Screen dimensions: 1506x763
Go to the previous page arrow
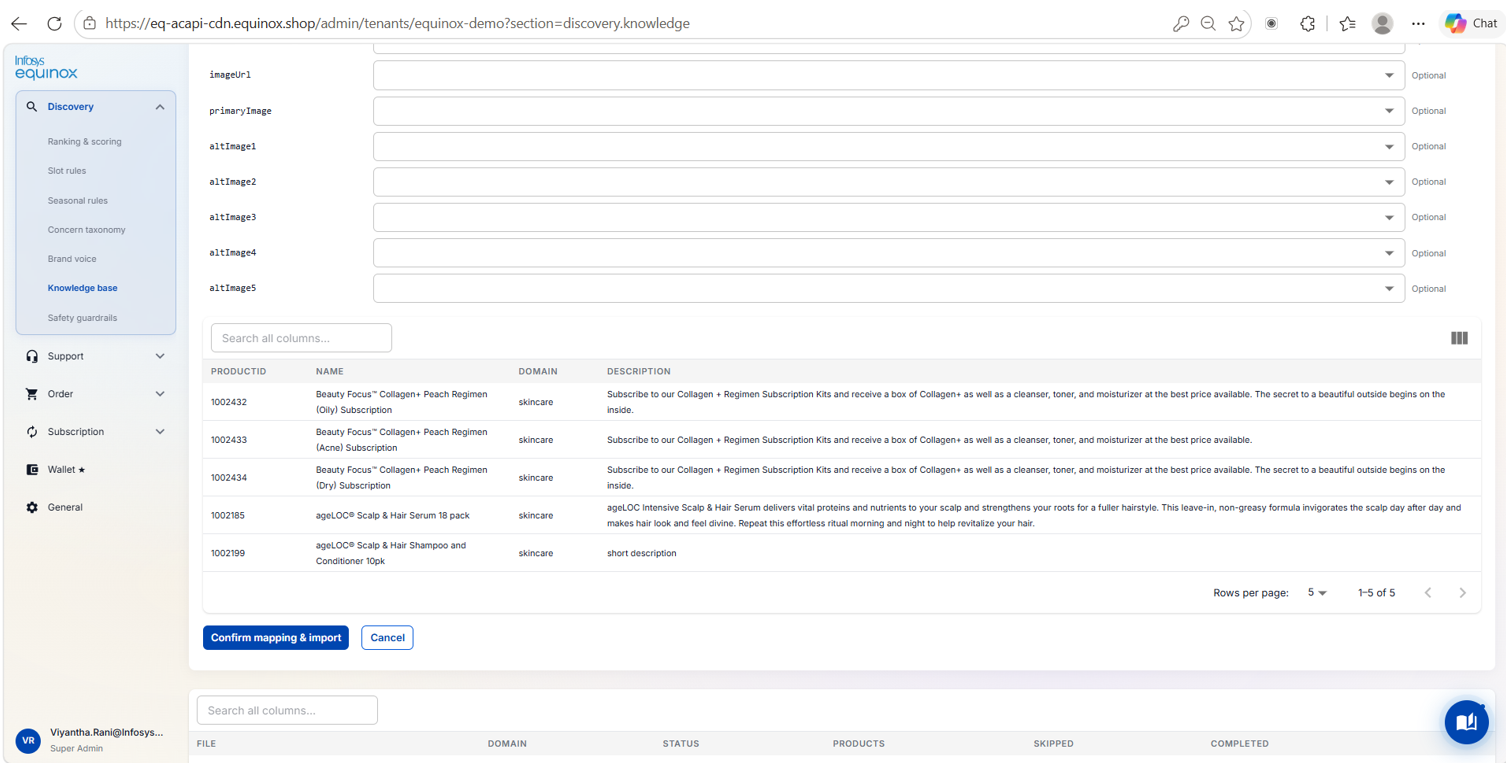coord(1428,593)
